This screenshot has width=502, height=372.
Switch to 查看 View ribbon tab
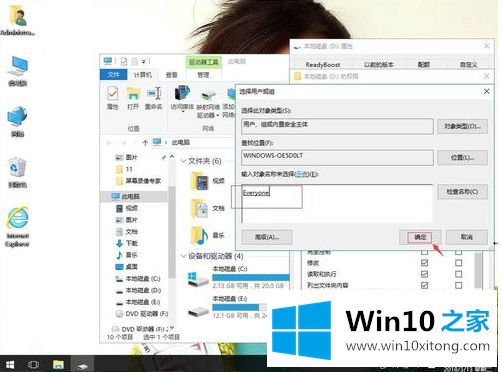click(172, 75)
